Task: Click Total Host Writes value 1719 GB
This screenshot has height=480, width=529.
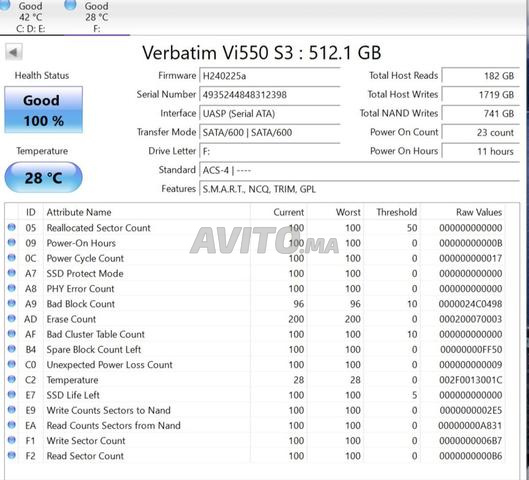Action: (480, 95)
